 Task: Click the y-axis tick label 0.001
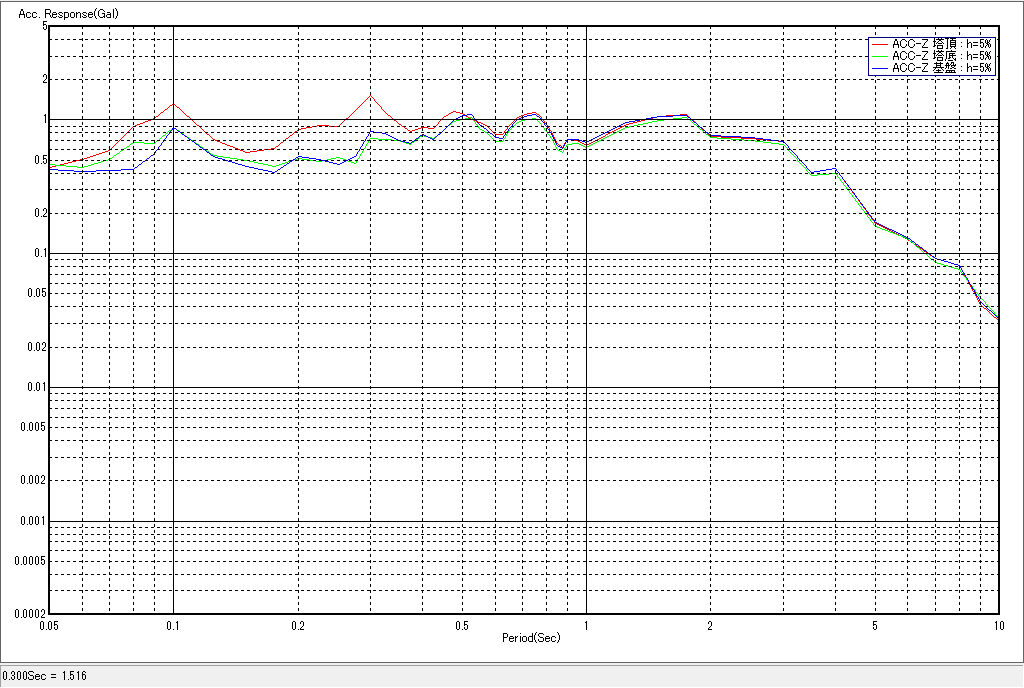33,522
